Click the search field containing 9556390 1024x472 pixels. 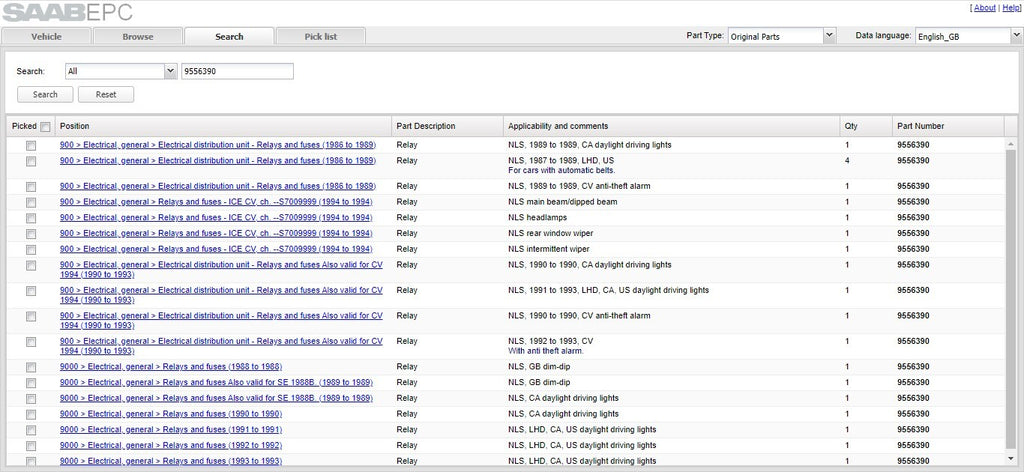237,71
